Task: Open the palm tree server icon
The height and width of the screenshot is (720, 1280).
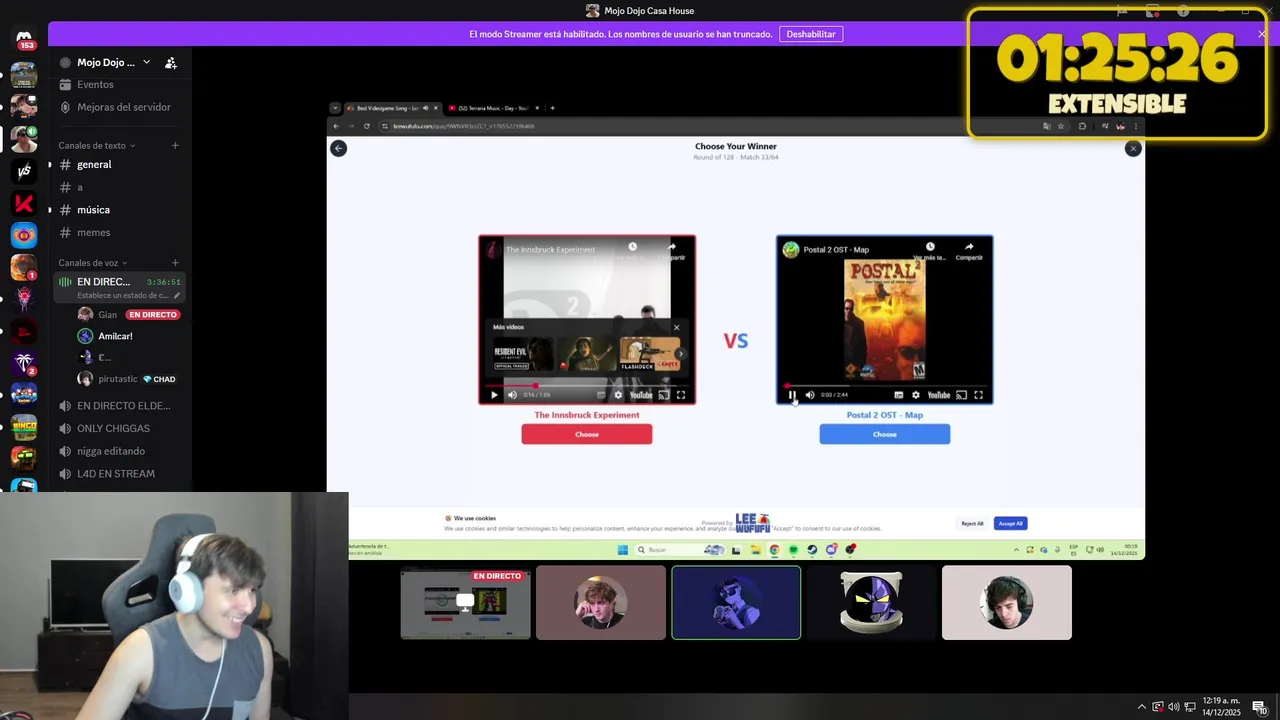Action: pyautogui.click(x=24, y=363)
